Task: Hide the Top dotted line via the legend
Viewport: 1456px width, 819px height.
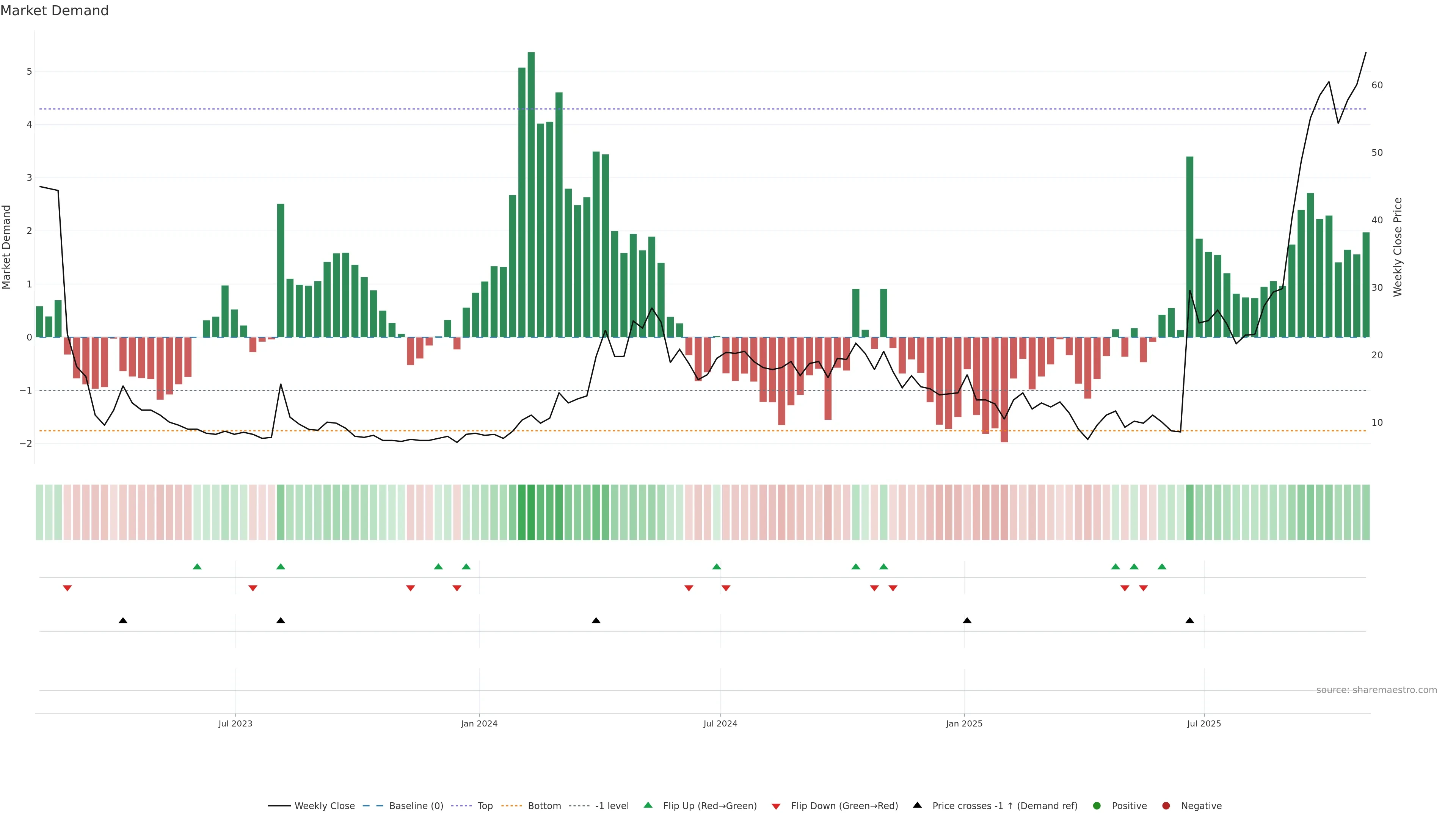Action: click(x=485, y=806)
